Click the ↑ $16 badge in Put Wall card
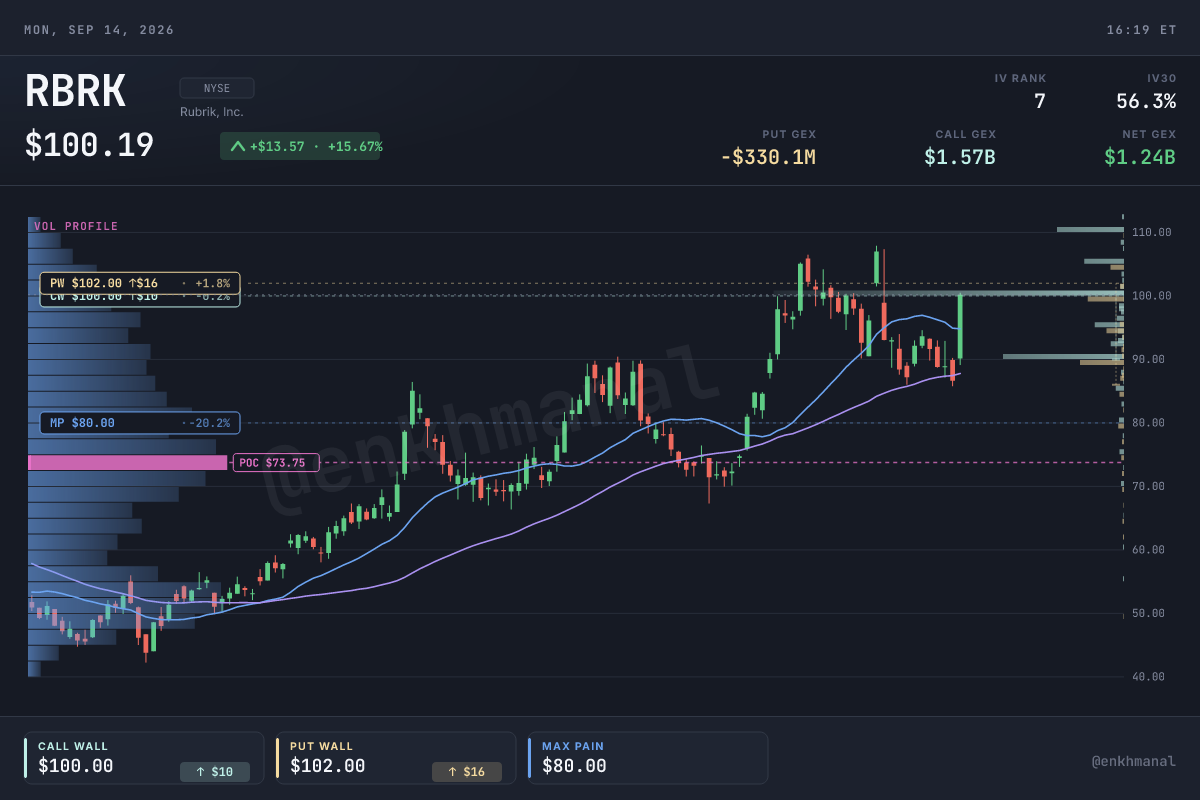This screenshot has height=800, width=1200. (x=467, y=771)
